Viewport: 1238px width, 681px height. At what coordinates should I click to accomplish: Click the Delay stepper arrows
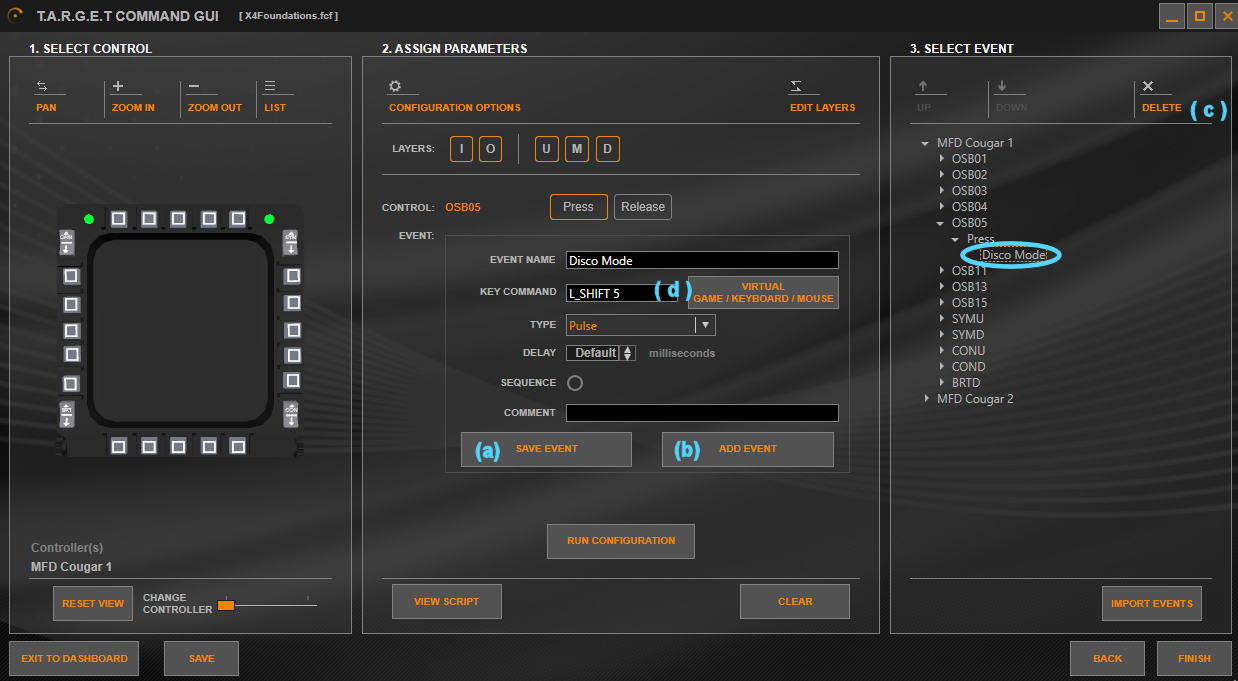point(628,353)
